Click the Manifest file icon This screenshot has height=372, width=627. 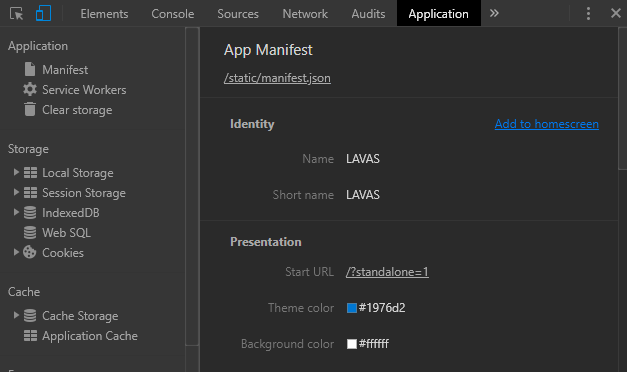pyautogui.click(x=30, y=69)
